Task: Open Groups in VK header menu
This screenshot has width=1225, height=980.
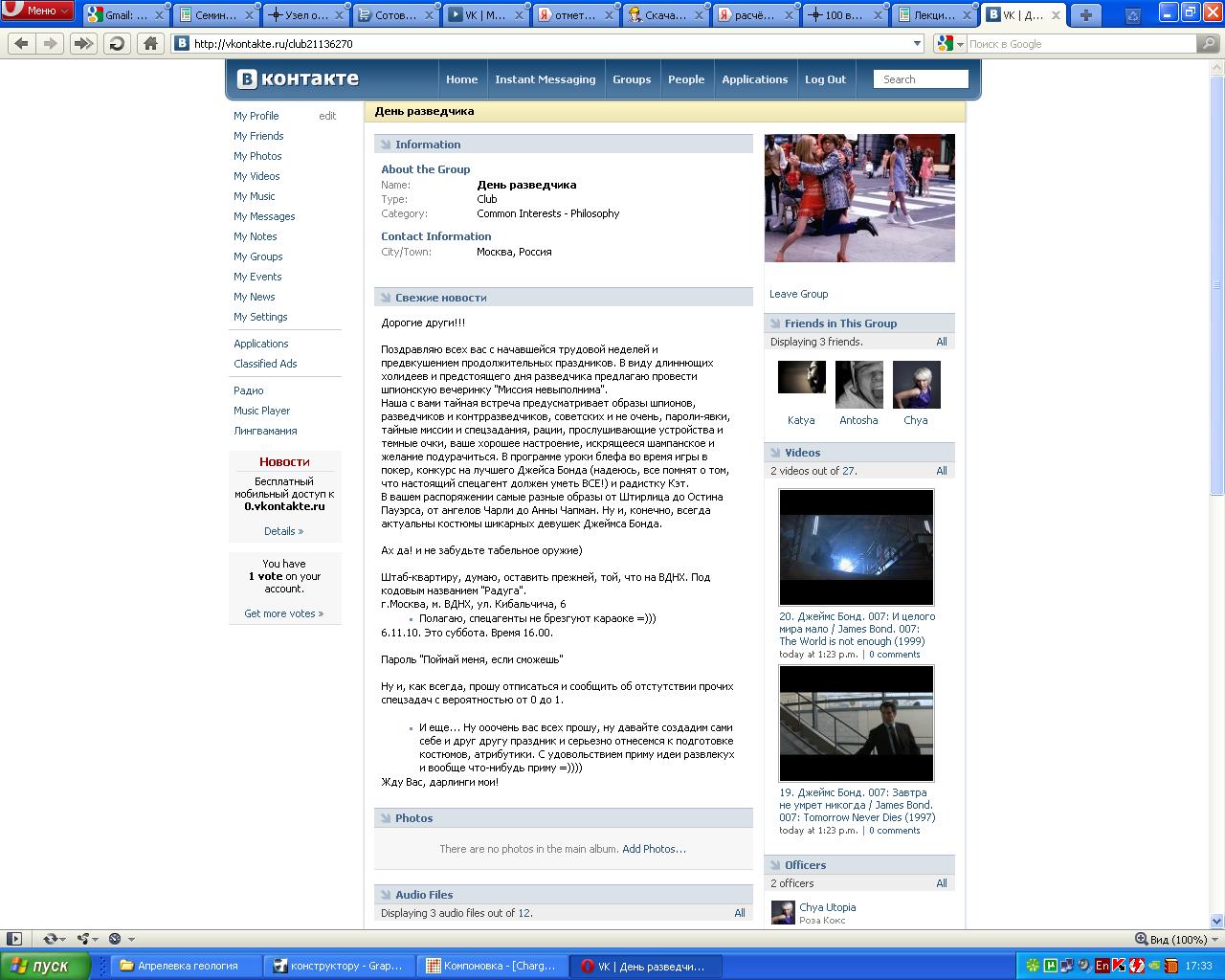Action: point(632,79)
